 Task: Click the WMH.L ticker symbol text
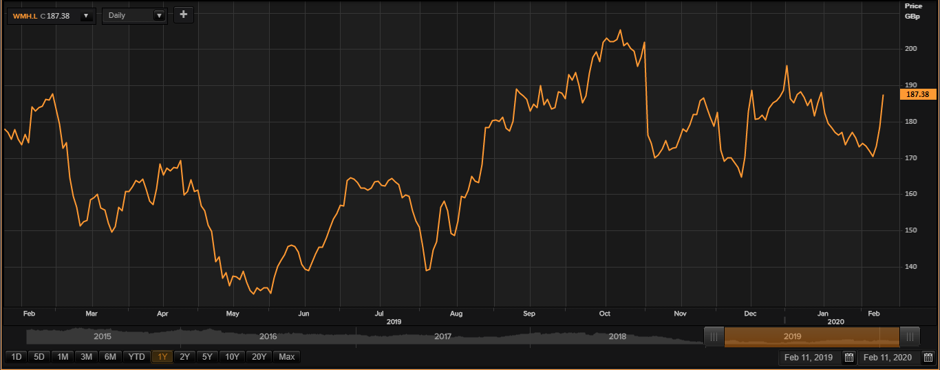point(25,16)
